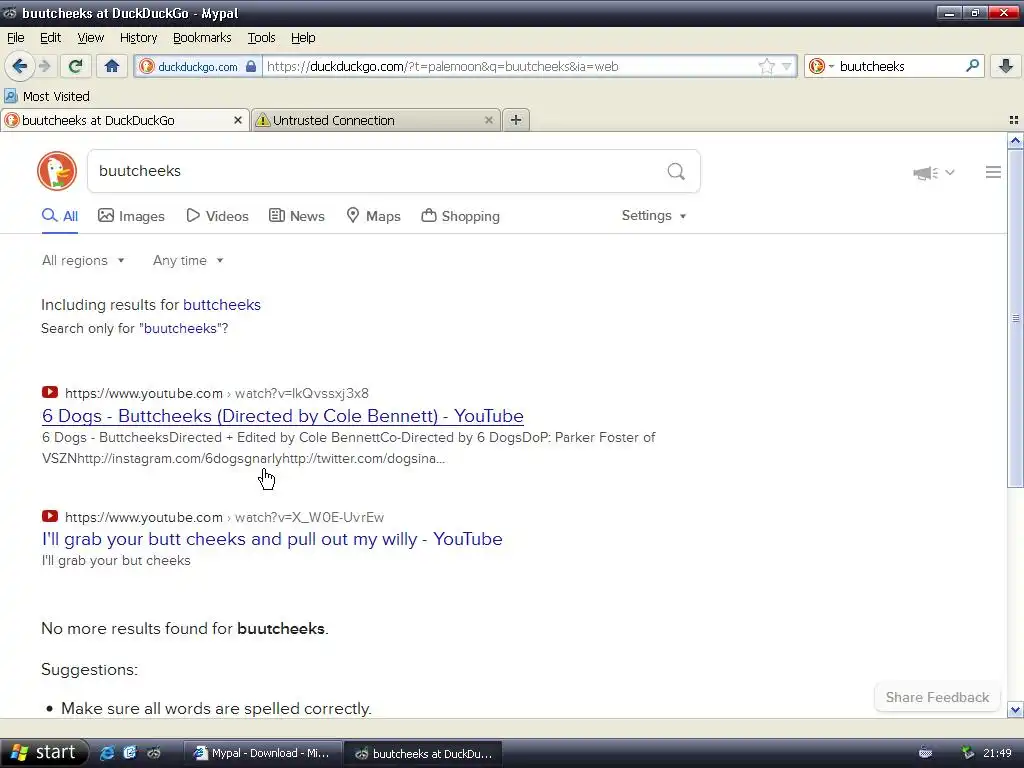
Task: Reload the current page
Action: point(76,66)
